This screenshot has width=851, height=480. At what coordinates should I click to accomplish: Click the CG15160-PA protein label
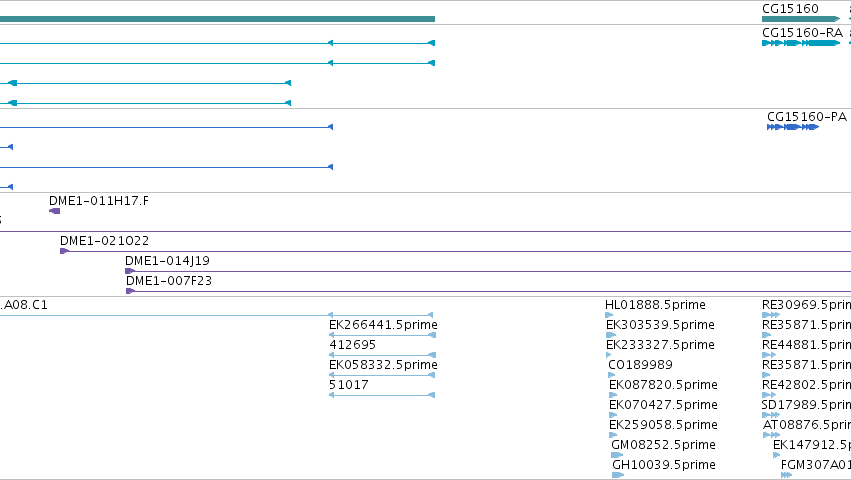(806, 117)
